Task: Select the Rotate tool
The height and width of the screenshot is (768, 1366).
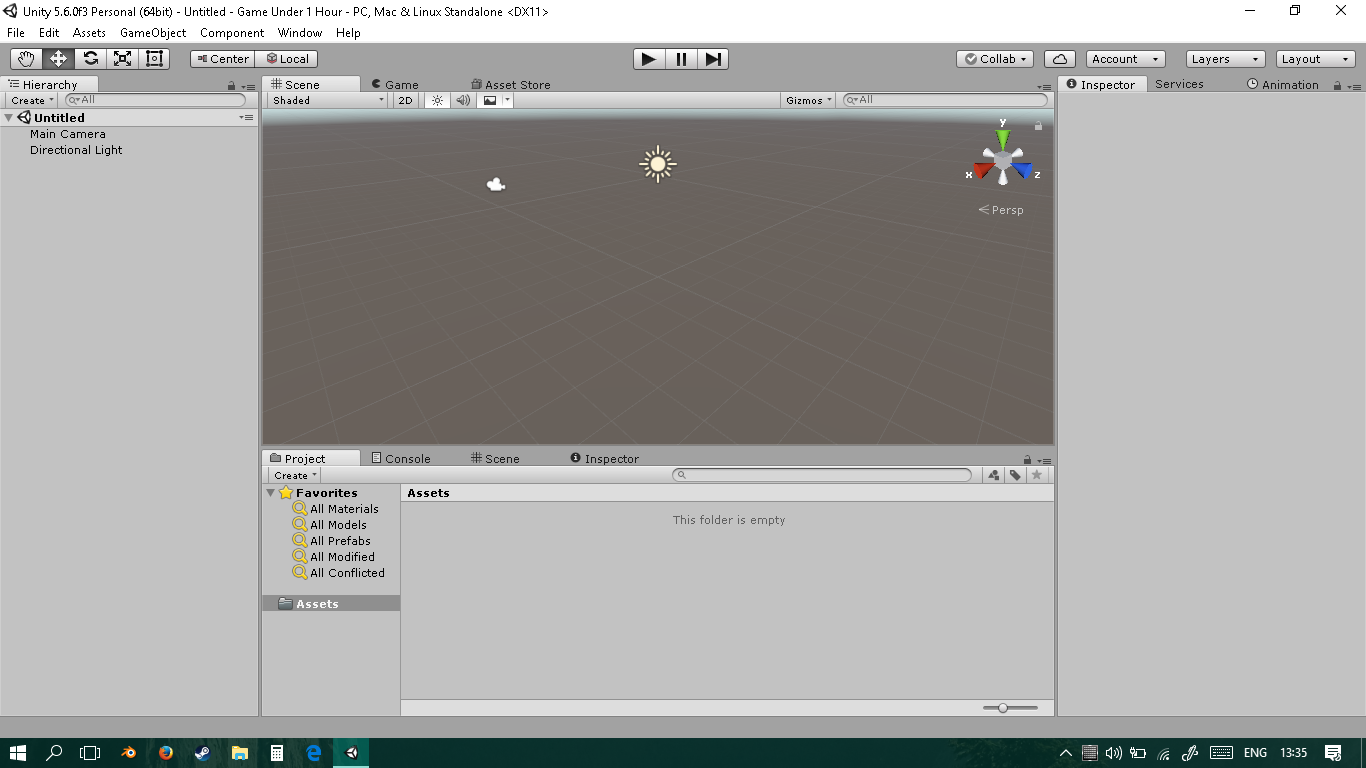Action: (89, 58)
